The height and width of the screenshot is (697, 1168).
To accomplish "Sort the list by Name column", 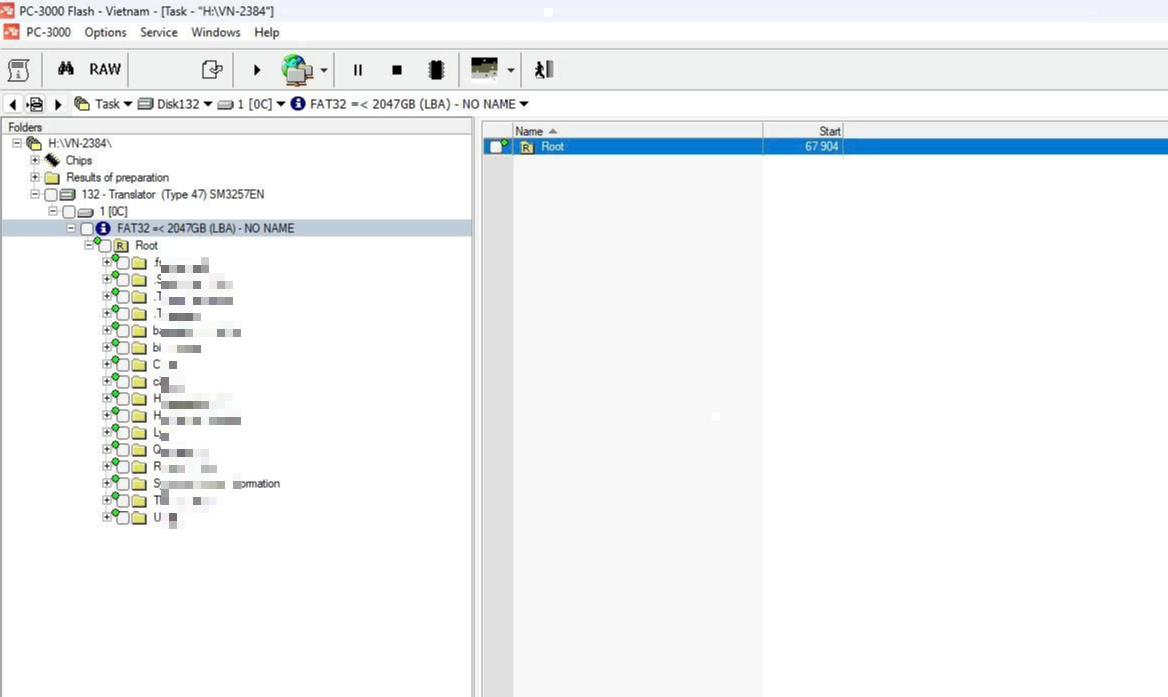I will pyautogui.click(x=638, y=131).
